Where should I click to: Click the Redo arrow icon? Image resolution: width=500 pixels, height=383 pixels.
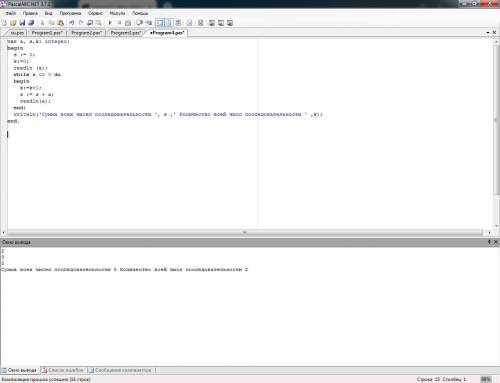(x=81, y=23)
